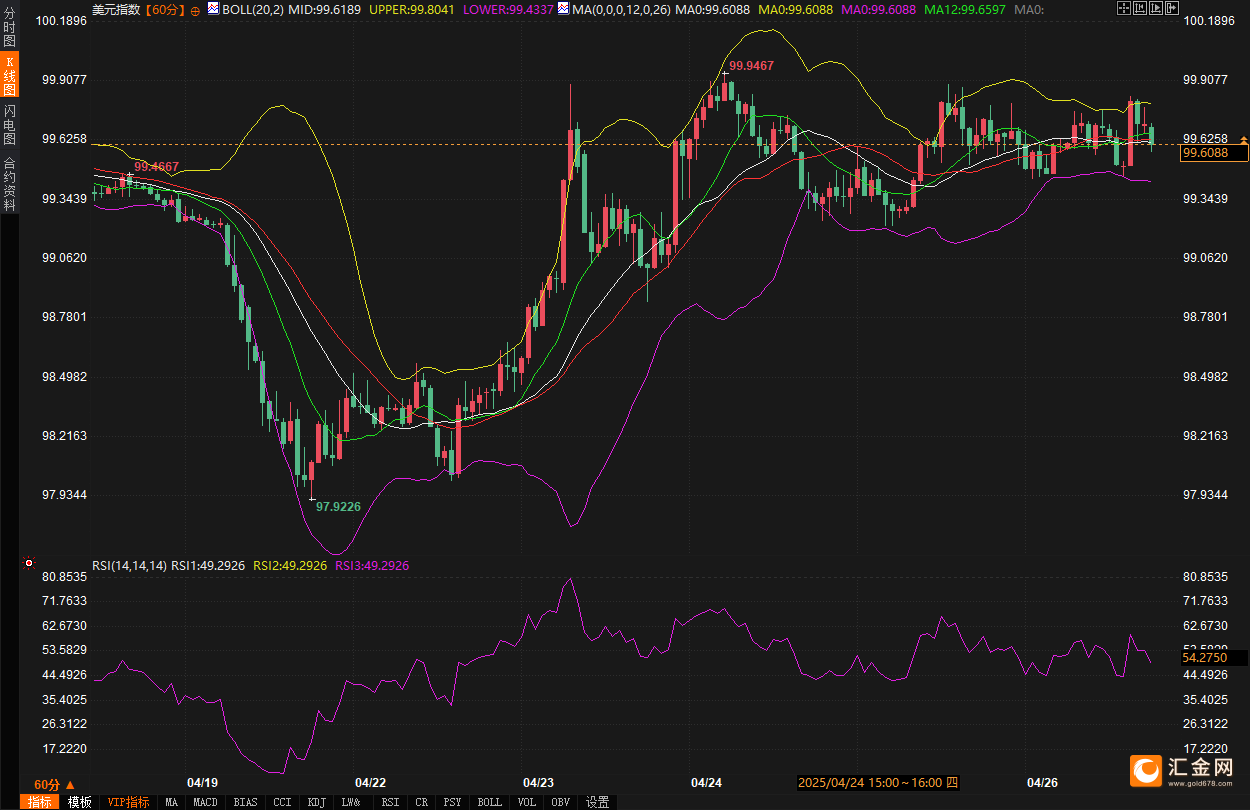Click the RSI(14,14,14) label
1250x810 pixels.
tap(129, 565)
